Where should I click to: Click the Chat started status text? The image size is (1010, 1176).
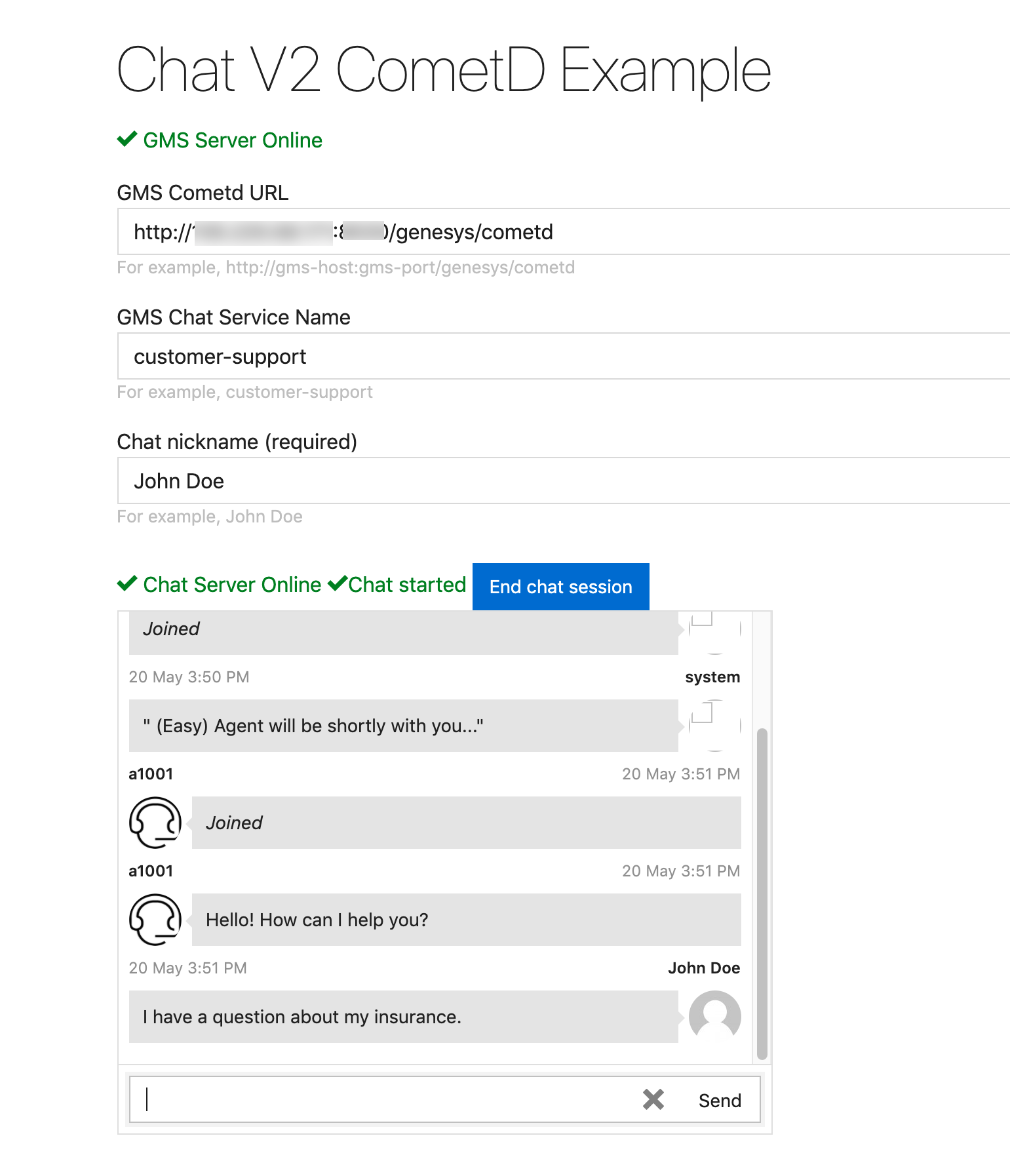(407, 585)
